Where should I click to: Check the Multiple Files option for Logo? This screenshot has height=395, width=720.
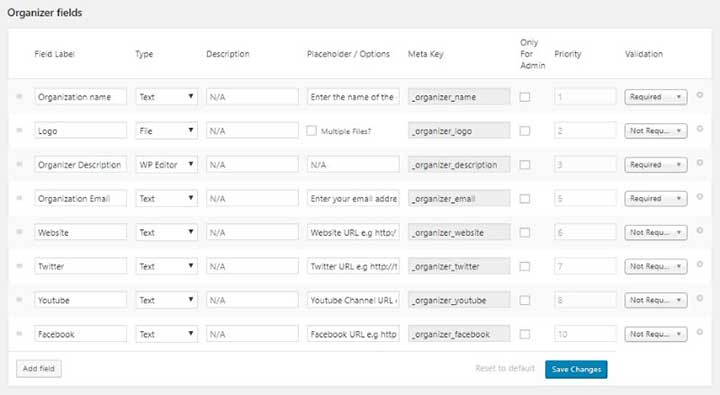(312, 131)
